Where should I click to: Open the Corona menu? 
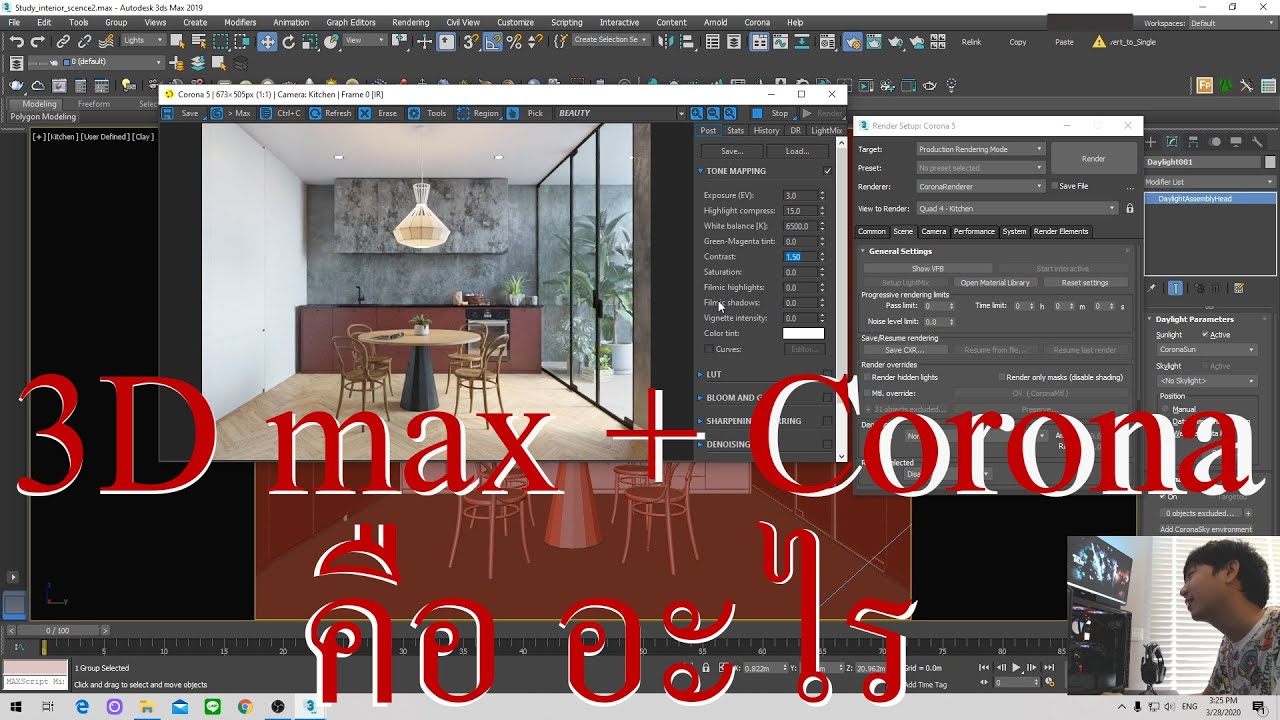(x=757, y=22)
